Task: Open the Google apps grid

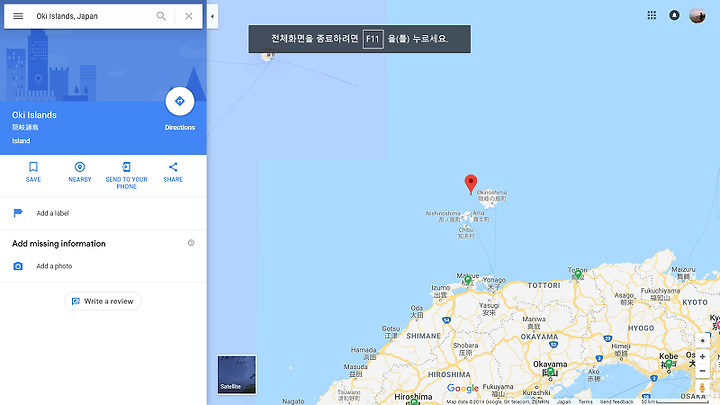Action: tap(652, 16)
